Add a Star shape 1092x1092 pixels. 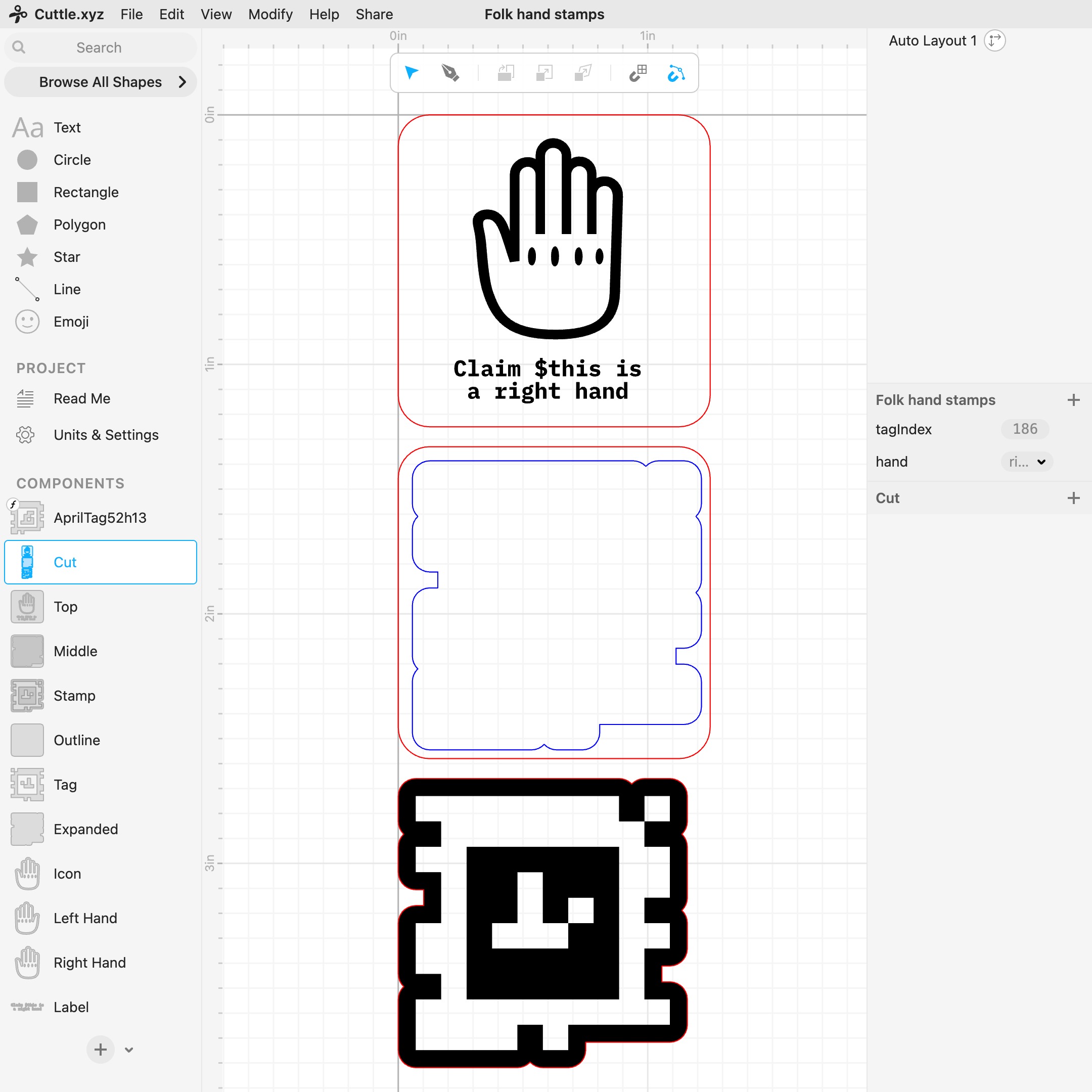point(48,257)
